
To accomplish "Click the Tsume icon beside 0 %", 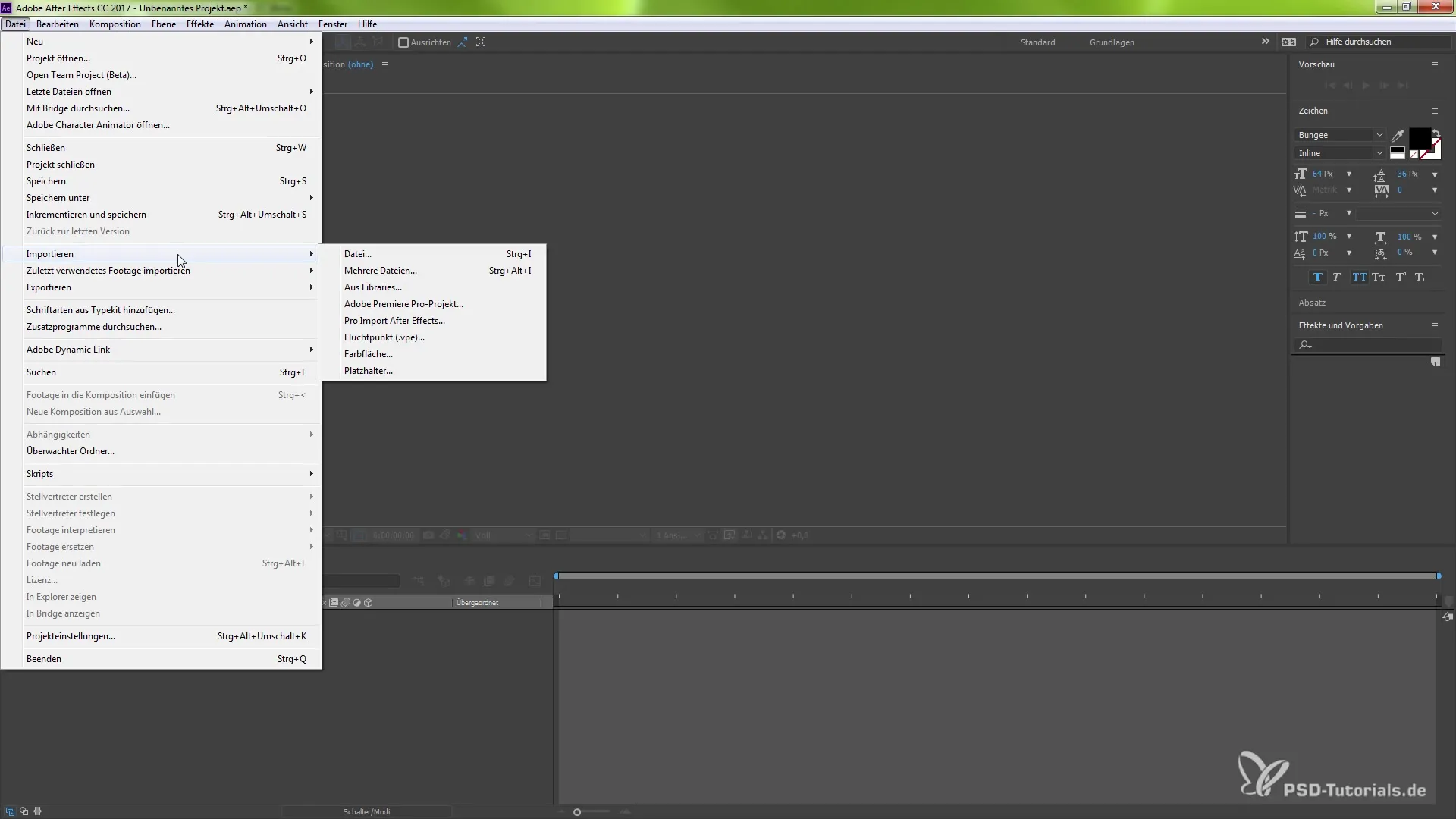I will click(x=1380, y=253).
